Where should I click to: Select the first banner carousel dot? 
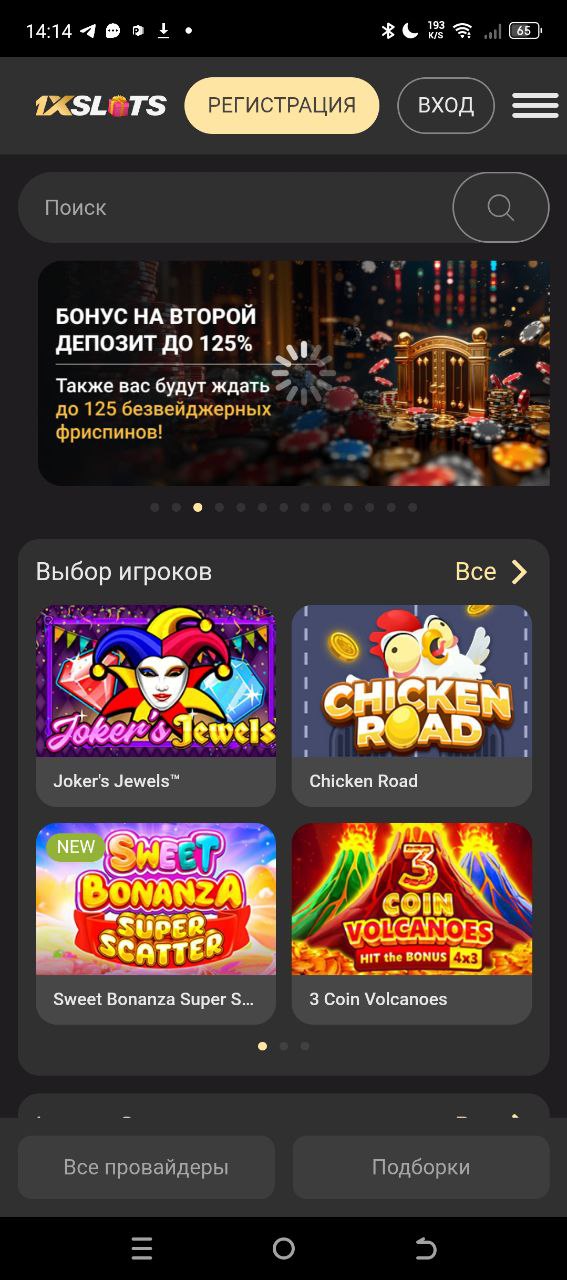pos(155,507)
